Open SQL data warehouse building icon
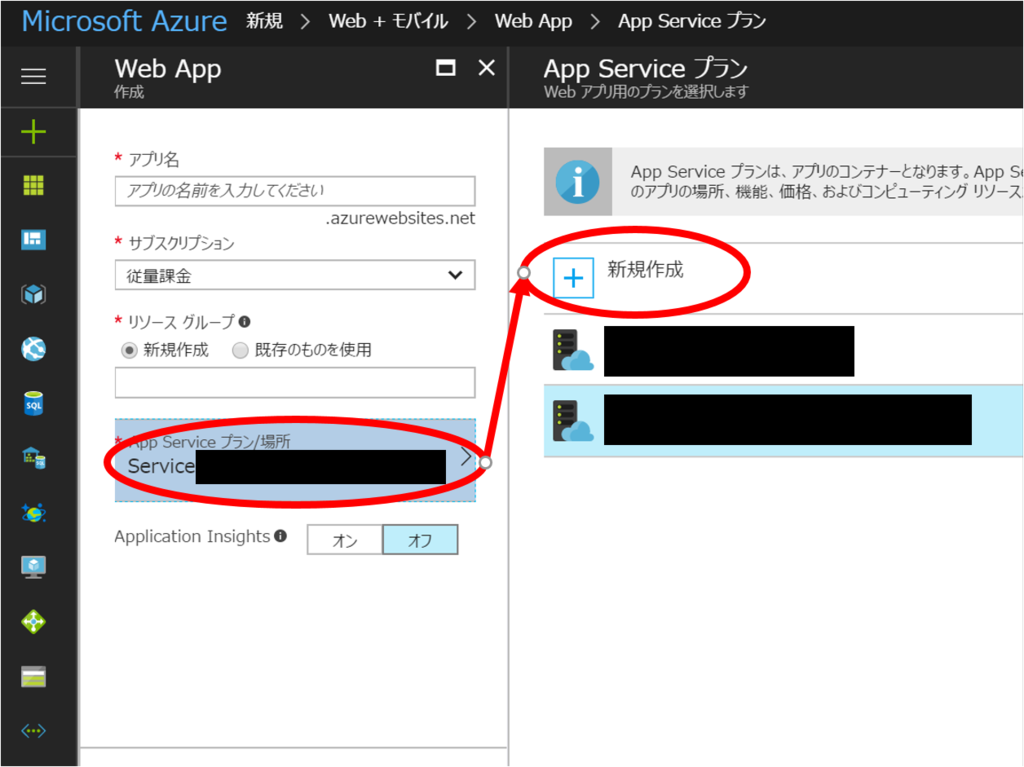 pyautogui.click(x=33, y=458)
